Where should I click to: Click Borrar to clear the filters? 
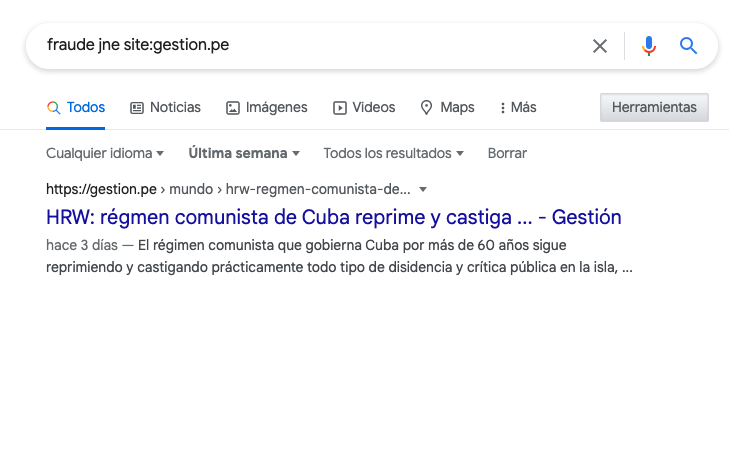click(507, 153)
